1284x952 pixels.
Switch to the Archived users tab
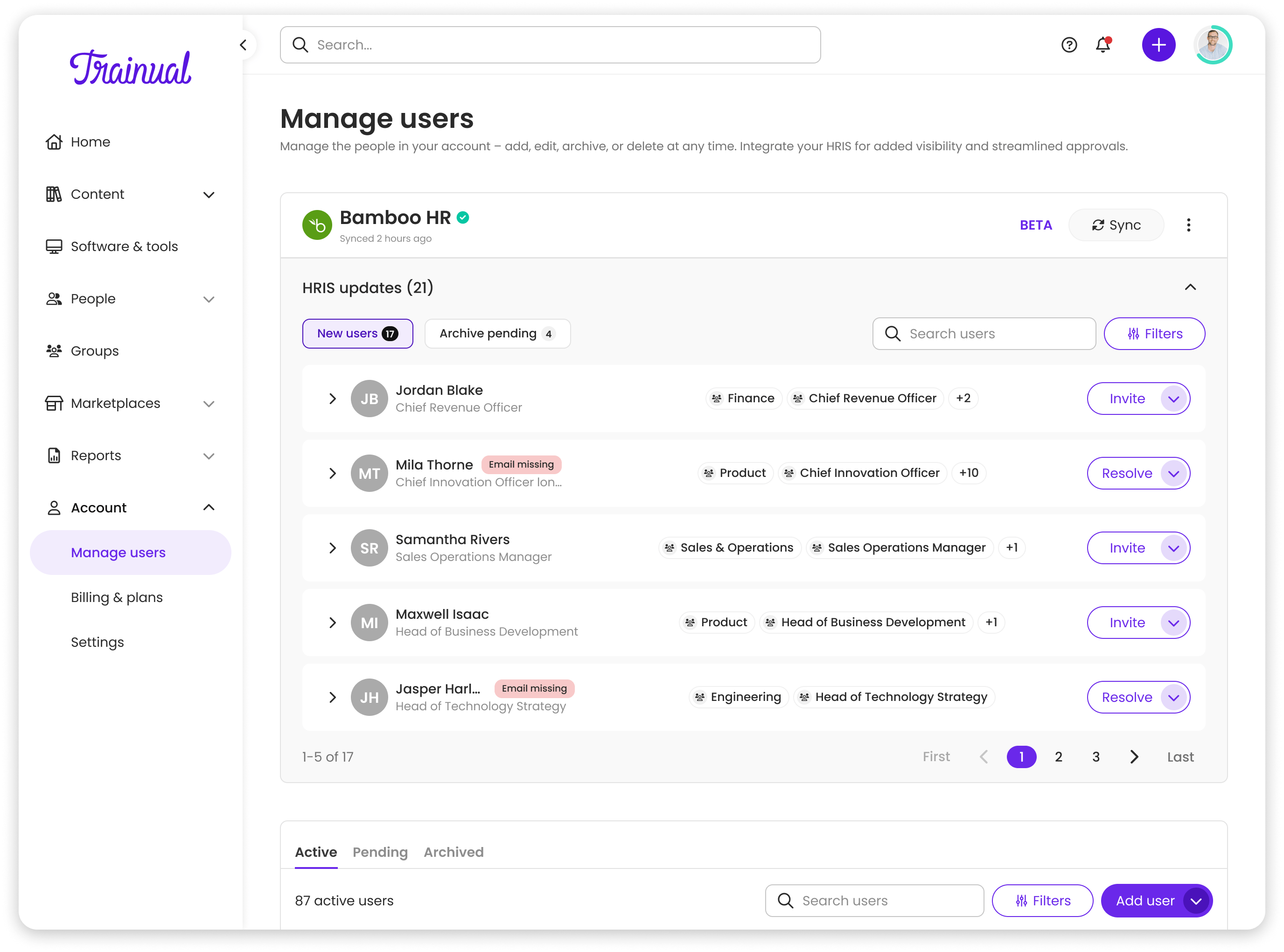pos(454,852)
